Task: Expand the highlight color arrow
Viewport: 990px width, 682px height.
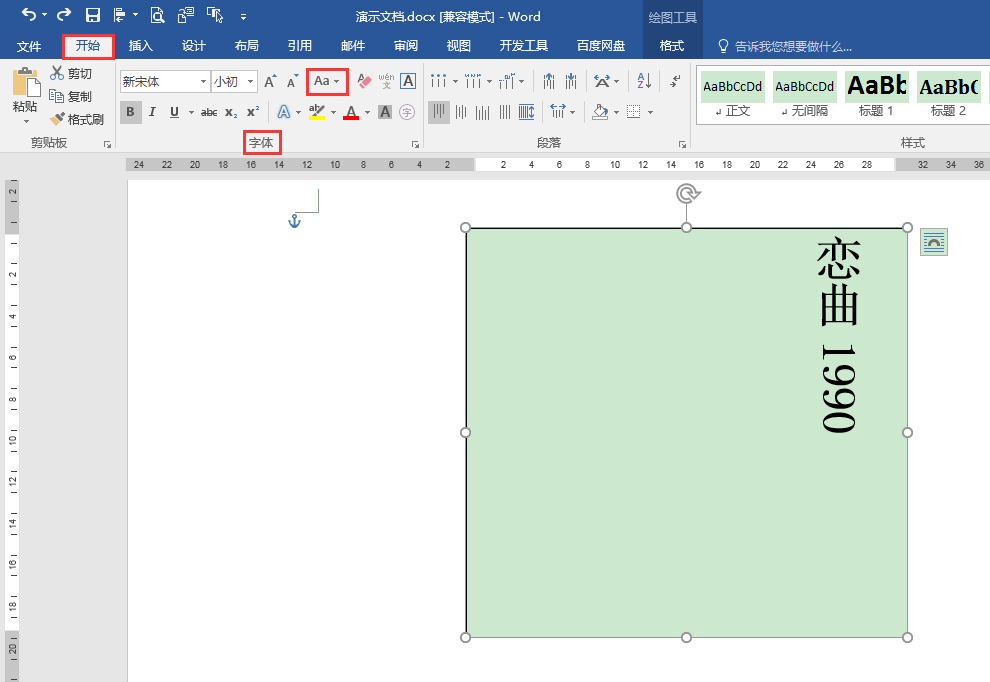Action: (x=333, y=112)
